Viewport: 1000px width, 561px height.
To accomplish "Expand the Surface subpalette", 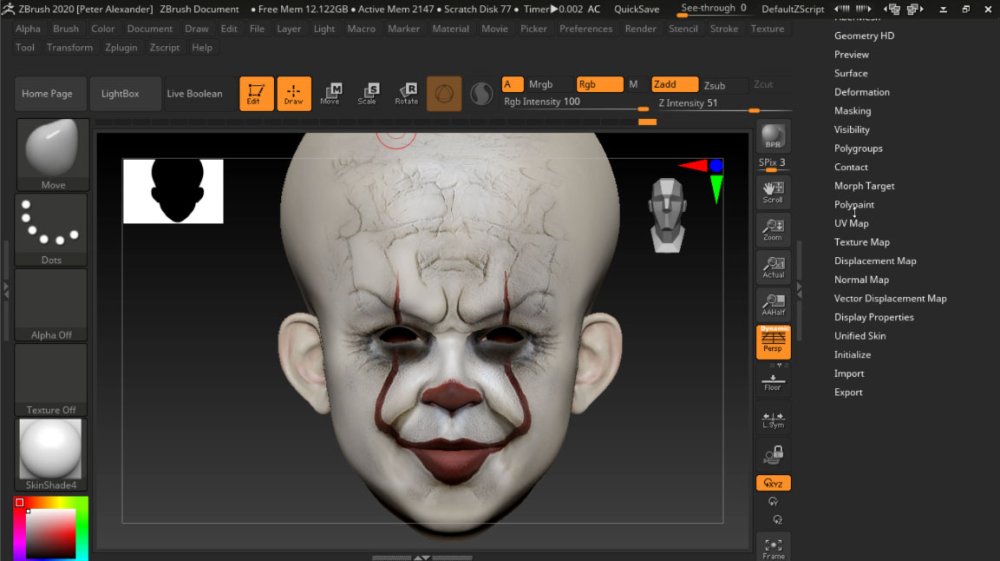I will (x=851, y=73).
